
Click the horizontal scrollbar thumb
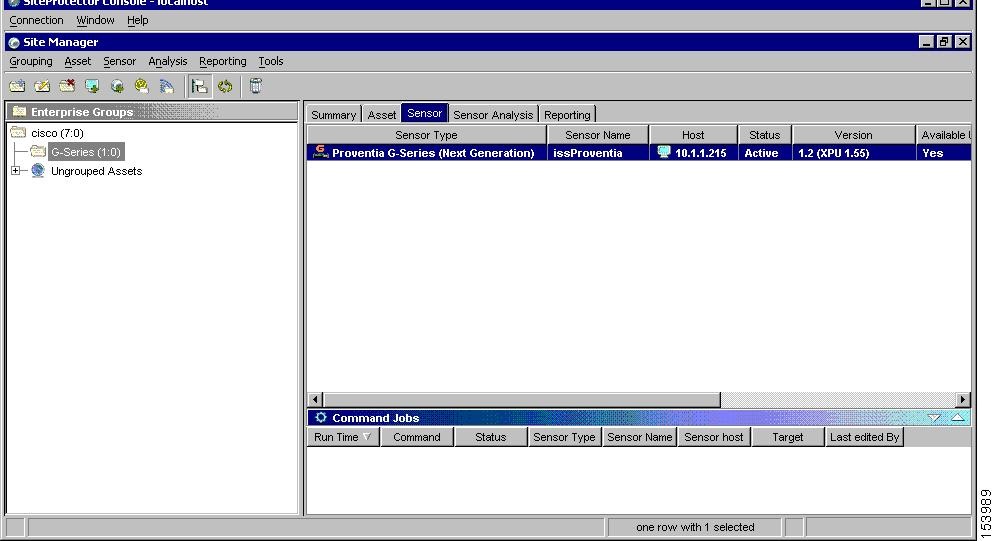tap(522, 400)
